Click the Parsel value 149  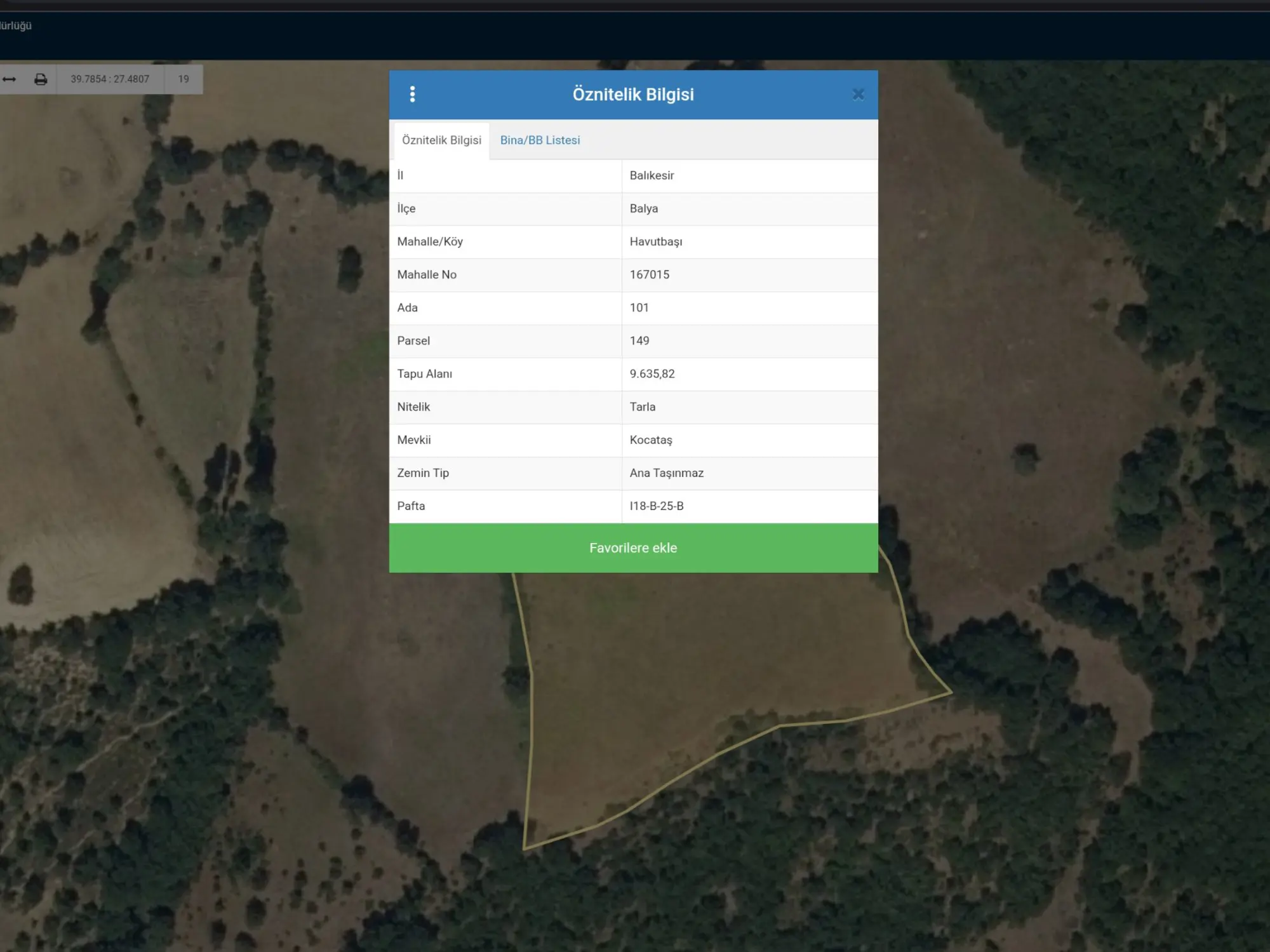[639, 340]
